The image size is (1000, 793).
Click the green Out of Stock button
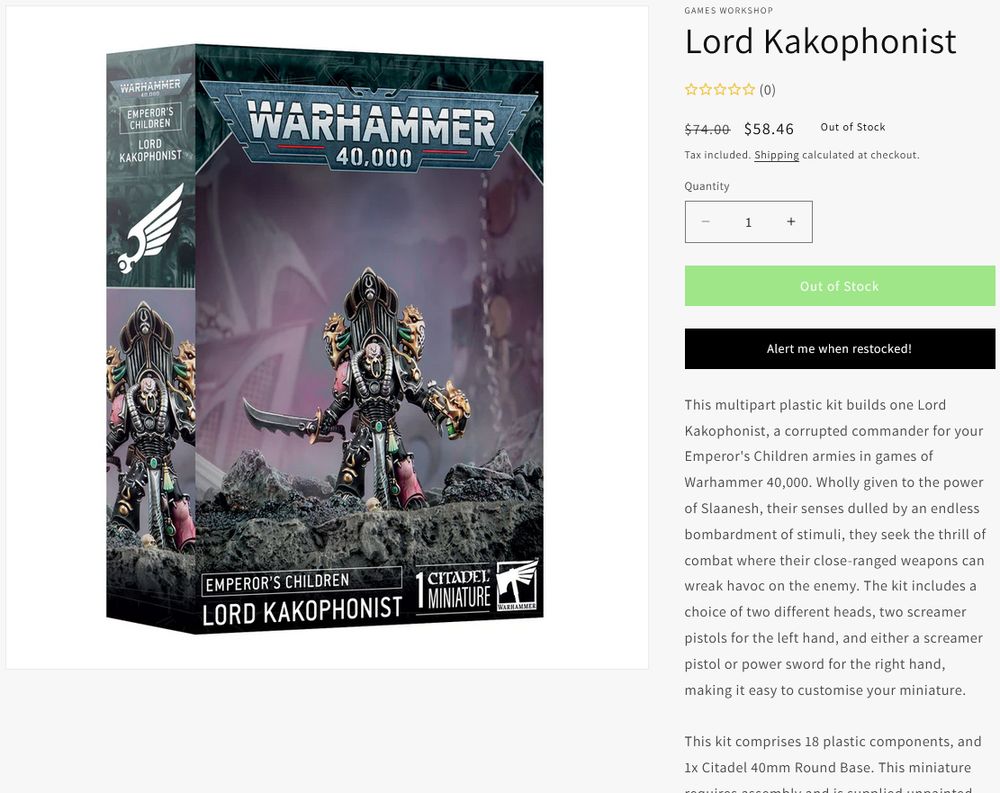(x=839, y=286)
